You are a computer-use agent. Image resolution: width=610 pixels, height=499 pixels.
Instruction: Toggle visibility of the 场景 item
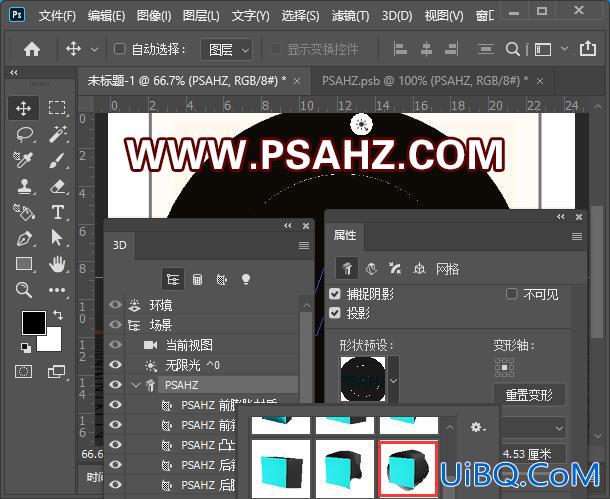(115, 324)
